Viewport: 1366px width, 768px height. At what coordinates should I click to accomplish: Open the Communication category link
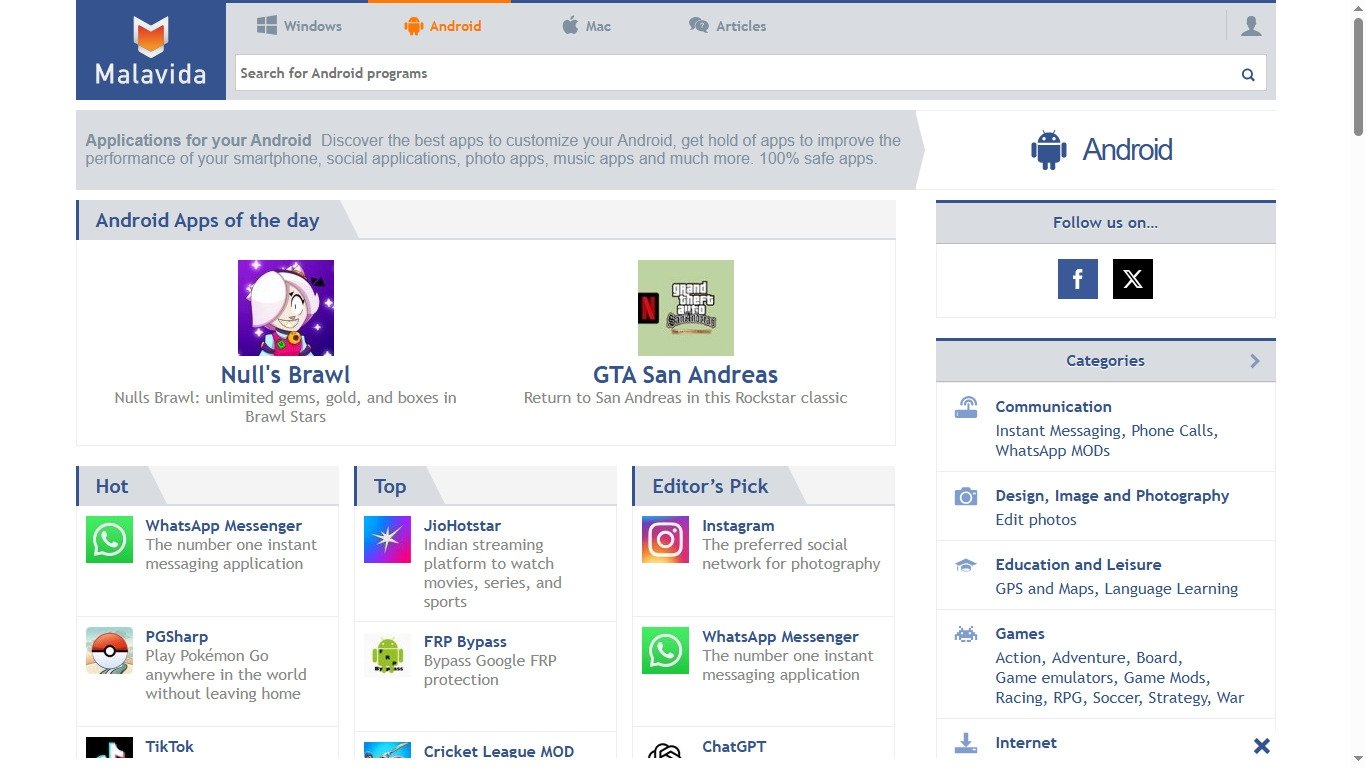pyautogui.click(x=1053, y=407)
